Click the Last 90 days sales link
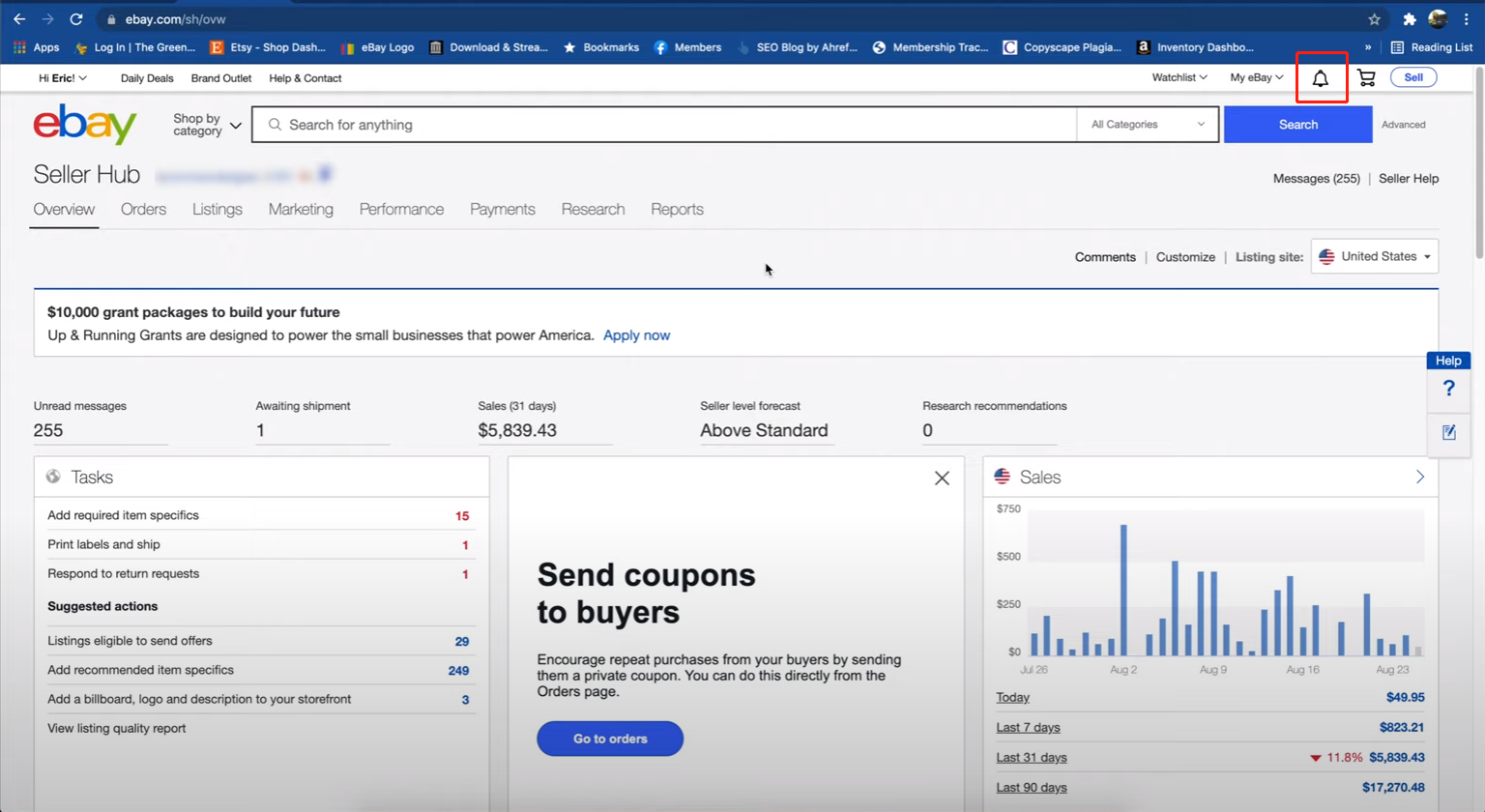 tap(1032, 787)
